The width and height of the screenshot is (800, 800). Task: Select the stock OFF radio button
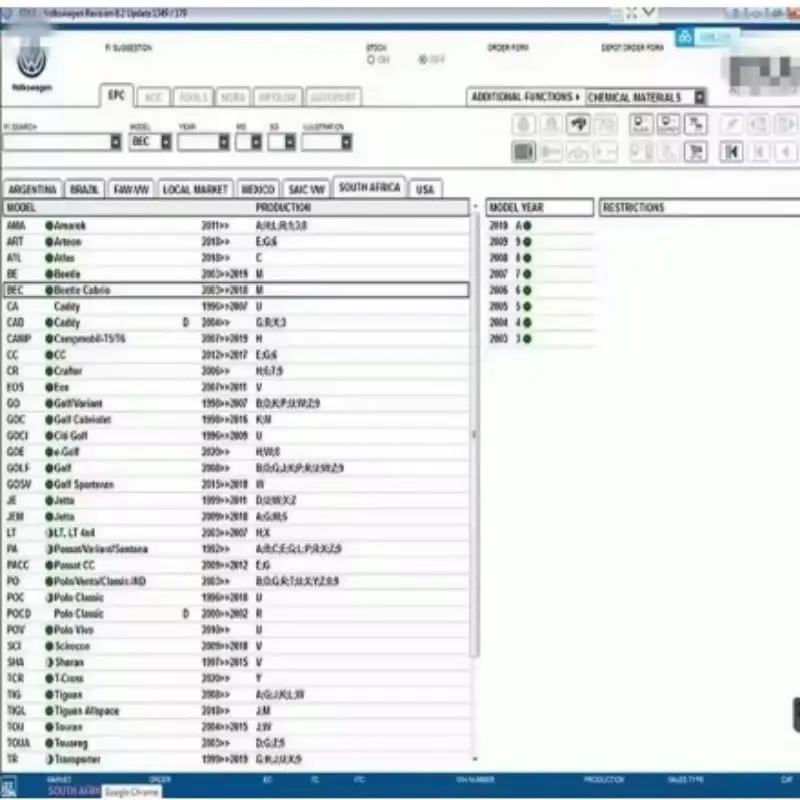(x=422, y=60)
